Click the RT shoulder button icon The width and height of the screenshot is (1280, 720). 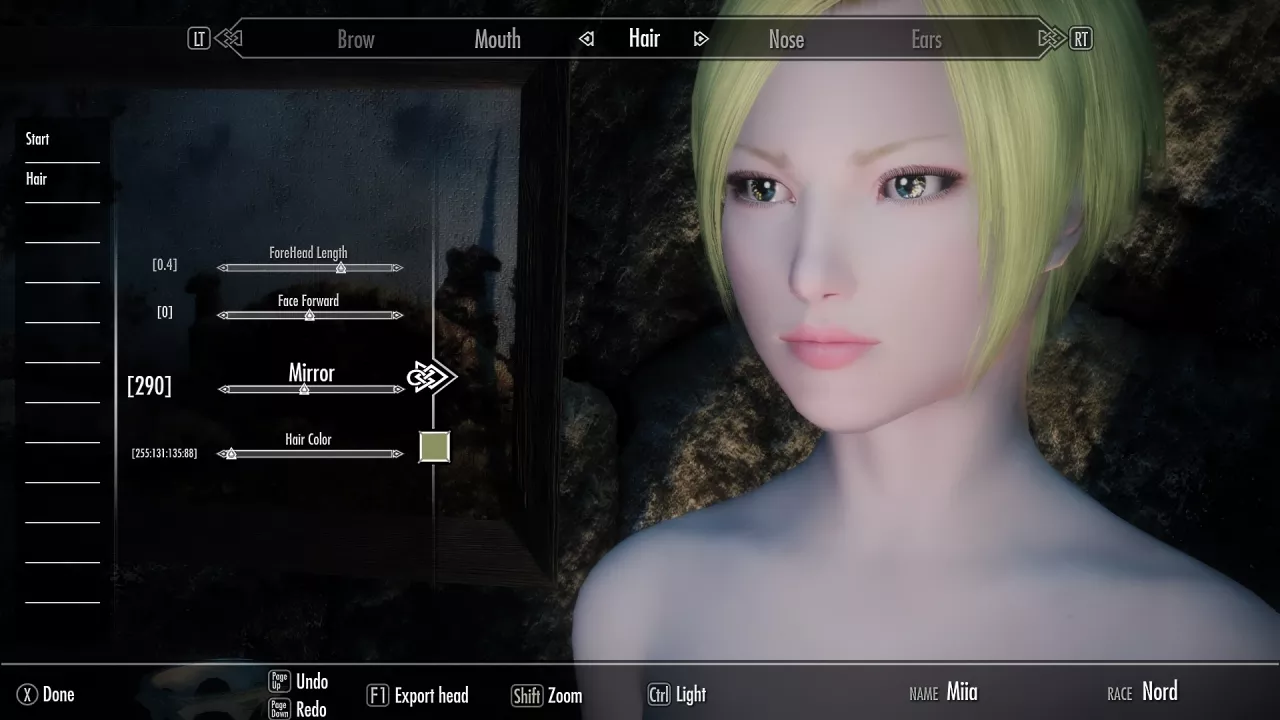tap(1081, 39)
